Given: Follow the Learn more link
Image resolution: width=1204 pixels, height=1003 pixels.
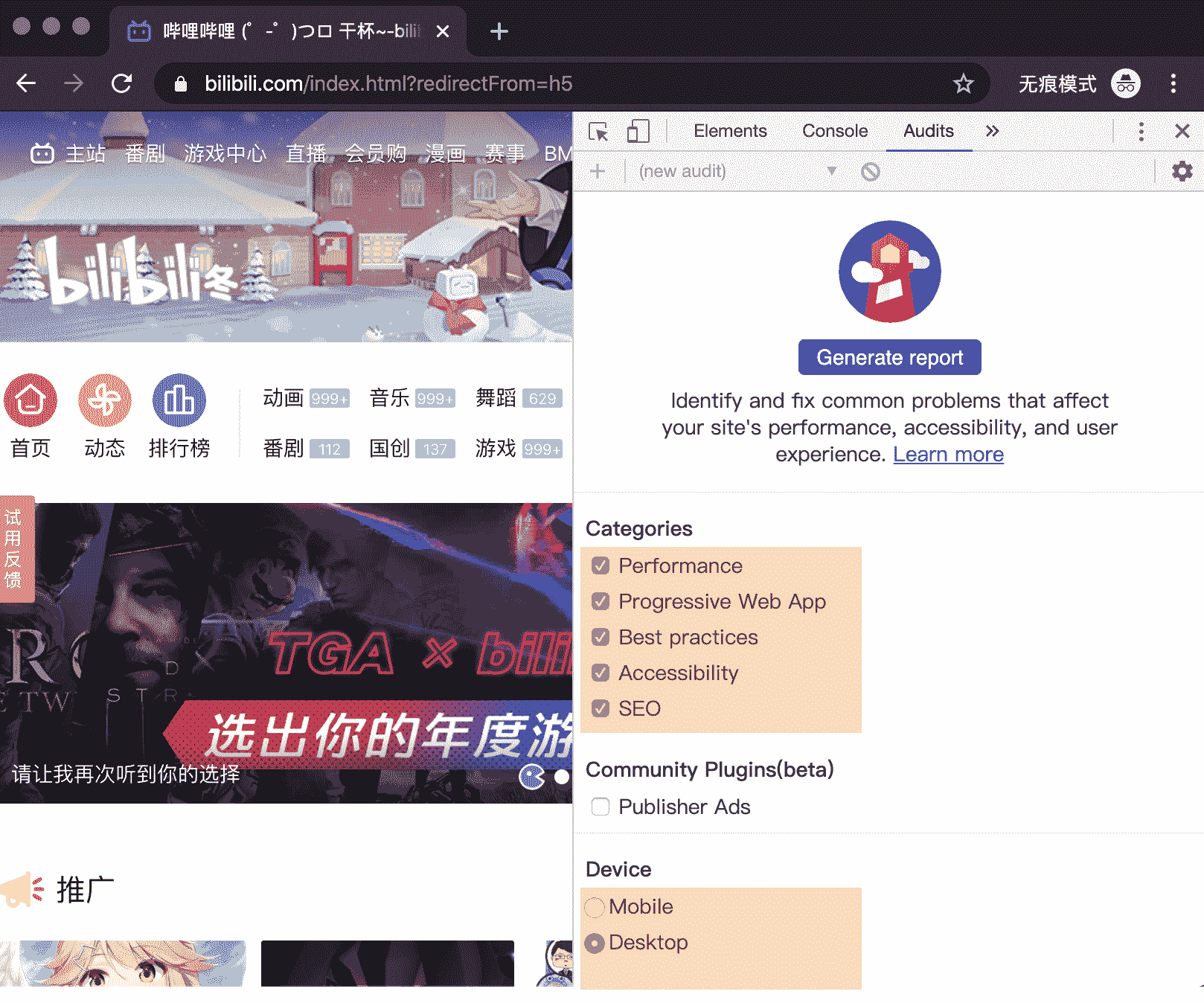Looking at the screenshot, I should coord(948,454).
